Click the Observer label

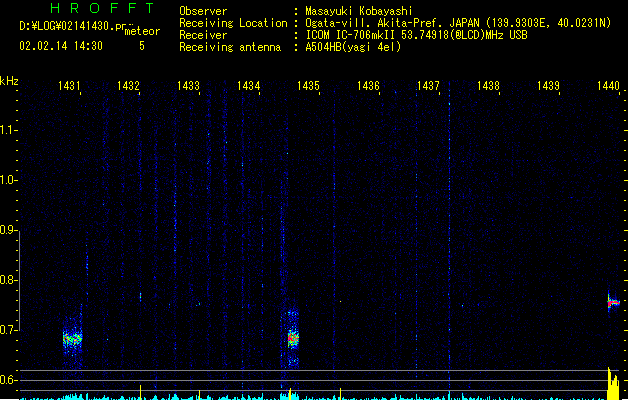click(203, 11)
